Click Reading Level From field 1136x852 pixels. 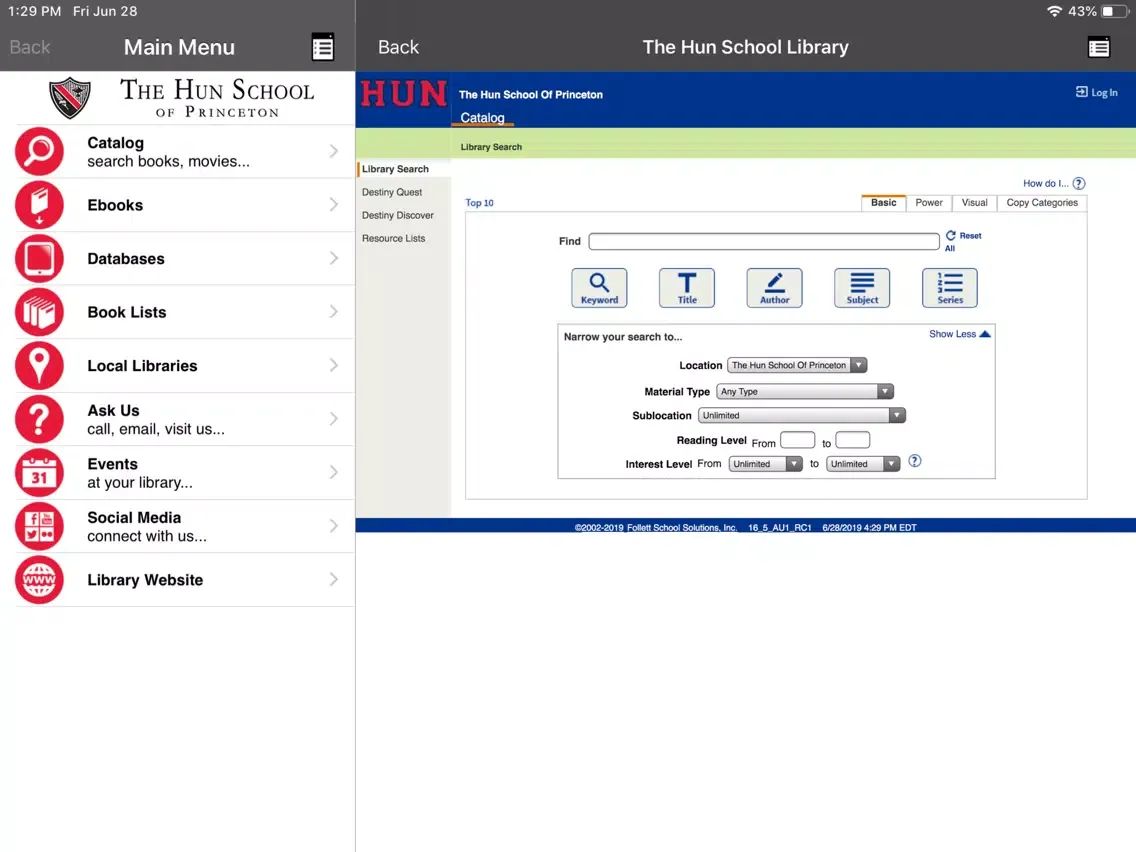click(x=797, y=440)
